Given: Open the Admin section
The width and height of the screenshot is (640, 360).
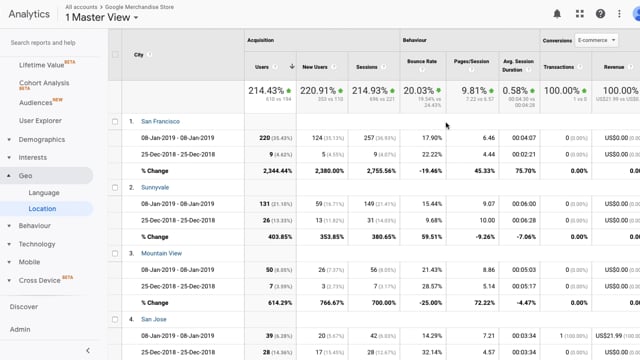Looking at the screenshot, I should (x=20, y=329).
